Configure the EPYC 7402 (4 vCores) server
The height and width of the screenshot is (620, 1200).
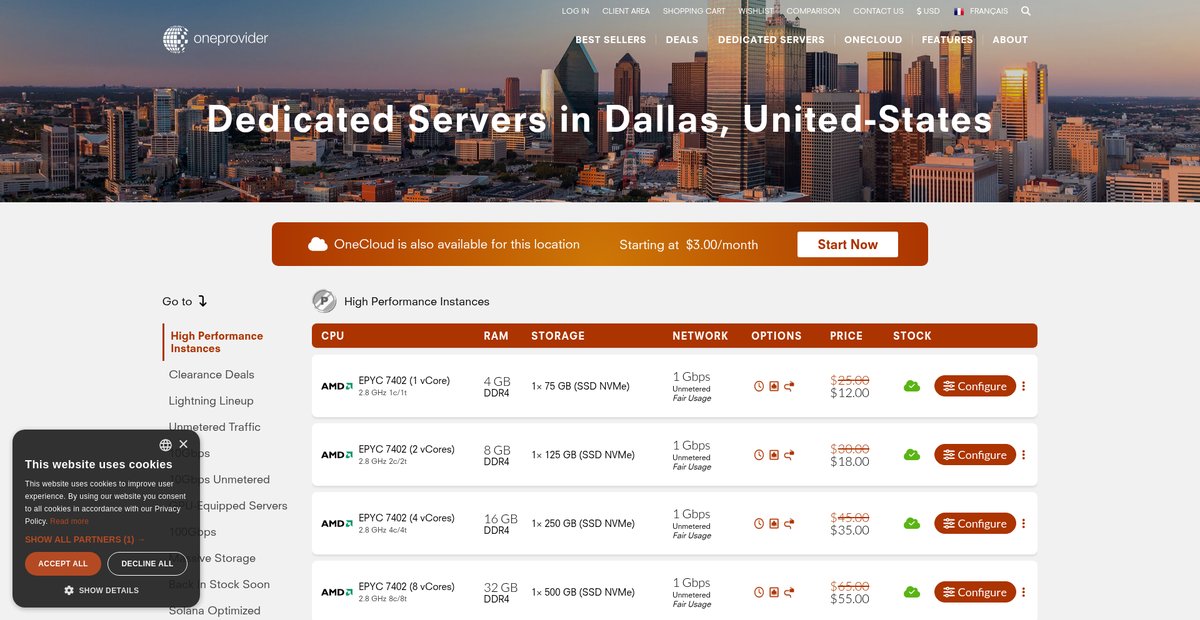(975, 523)
